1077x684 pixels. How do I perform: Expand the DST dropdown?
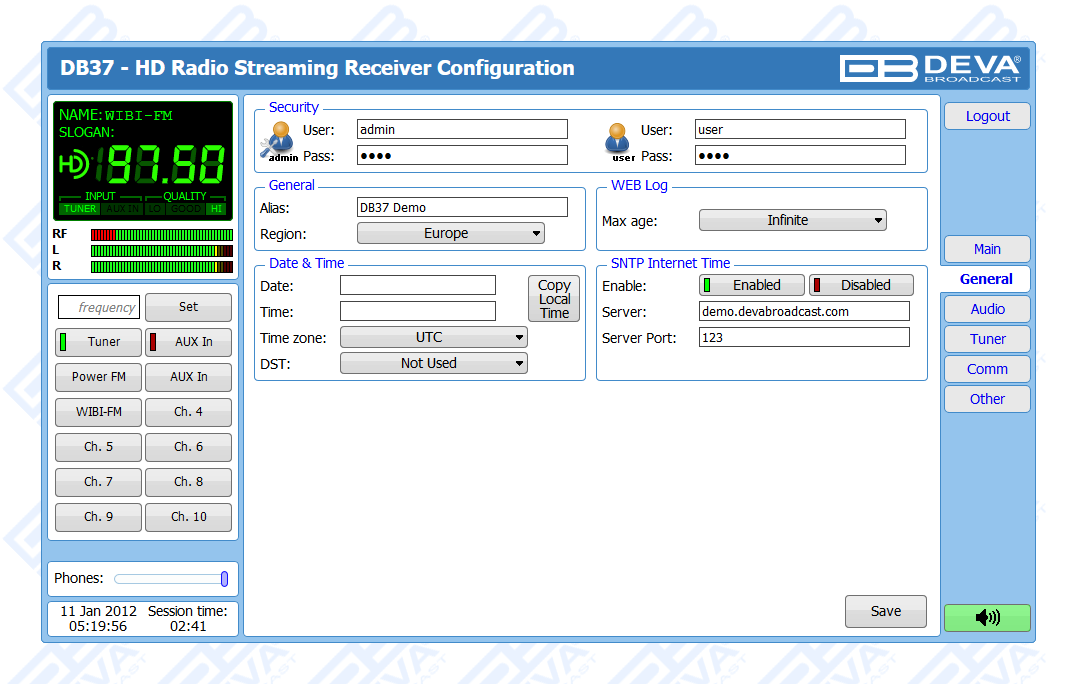(x=433, y=364)
